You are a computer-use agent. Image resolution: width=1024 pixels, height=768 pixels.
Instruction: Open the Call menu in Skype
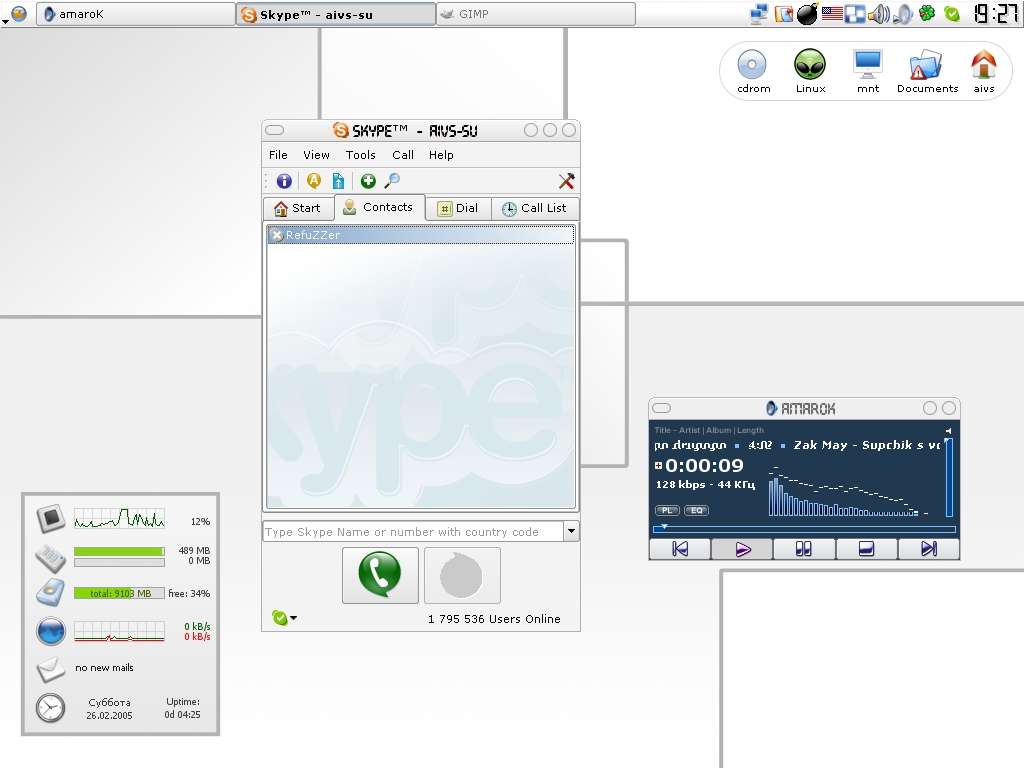click(403, 155)
